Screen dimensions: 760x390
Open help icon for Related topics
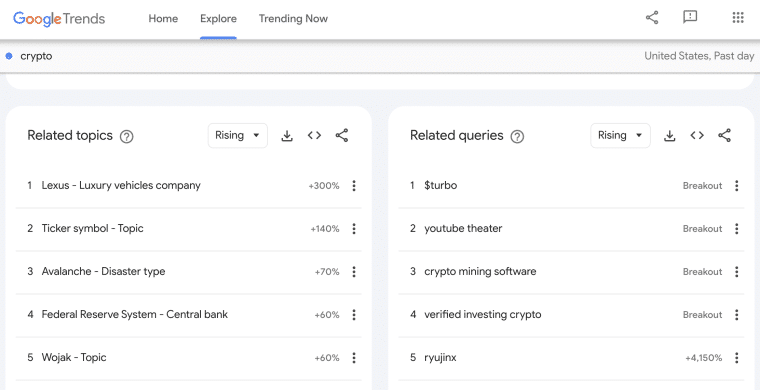coord(127,137)
